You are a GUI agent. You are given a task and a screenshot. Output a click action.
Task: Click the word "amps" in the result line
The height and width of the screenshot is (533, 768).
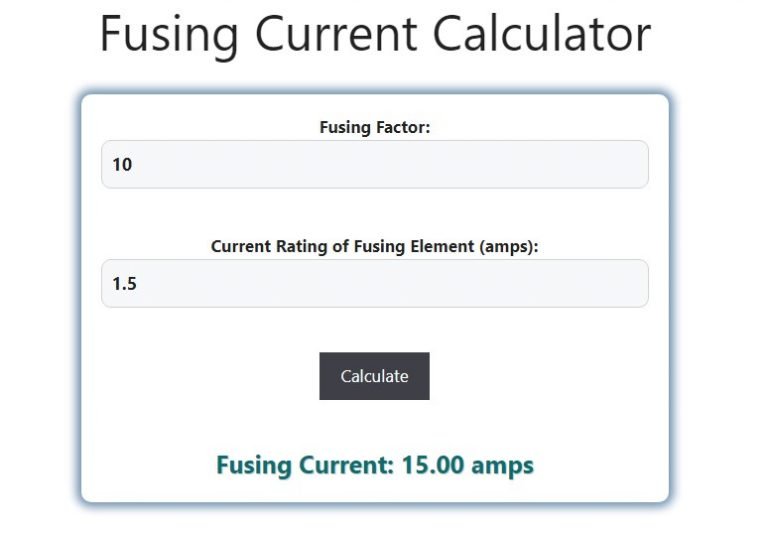(502, 465)
